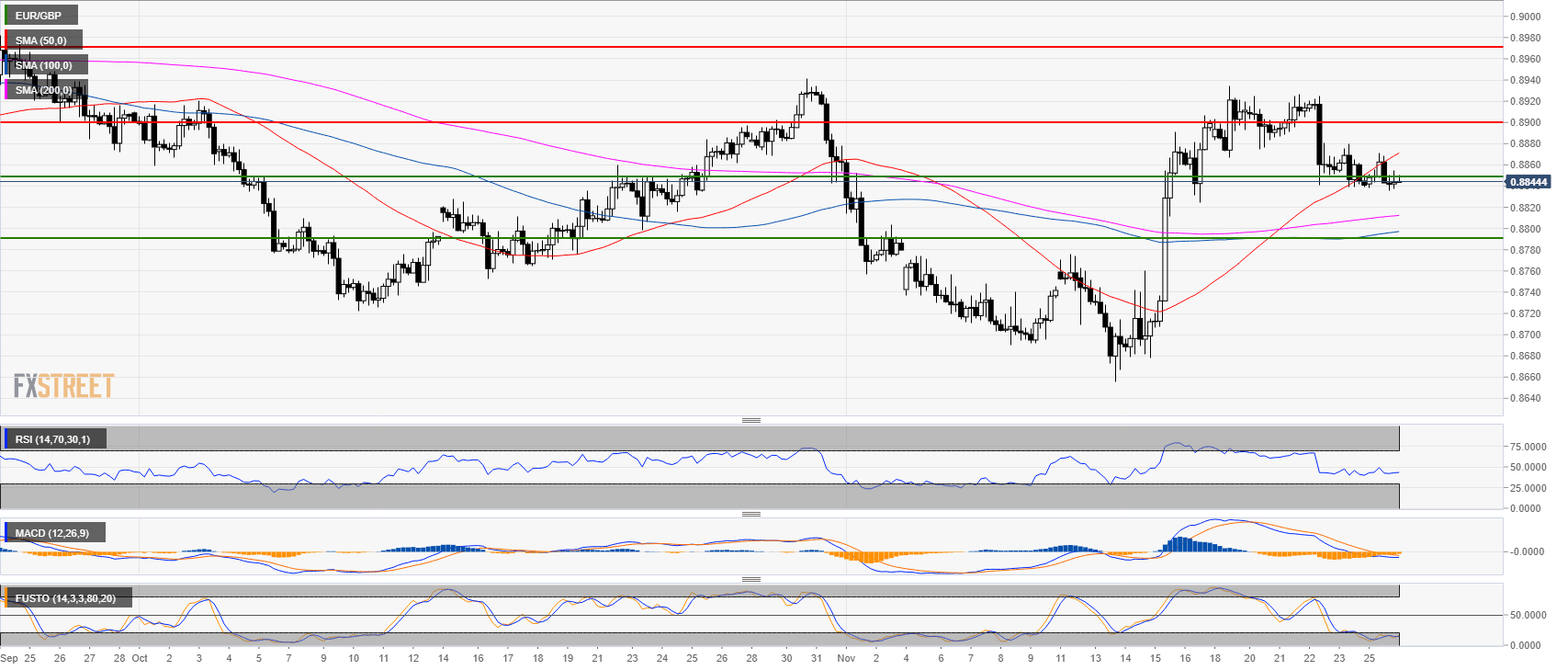Viewport: 1568px width, 670px height.
Task: Click the resize handle above MACD panel
Action: tap(750, 514)
